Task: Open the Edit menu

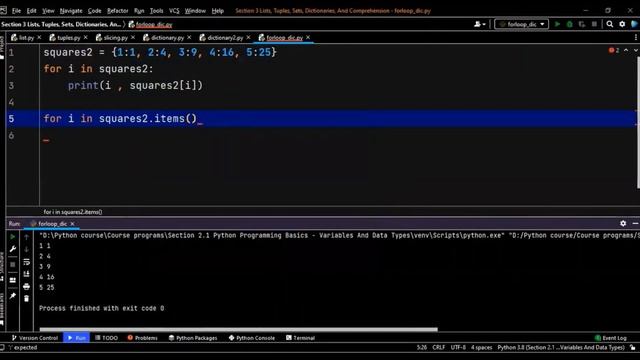Action: [x=31, y=11]
